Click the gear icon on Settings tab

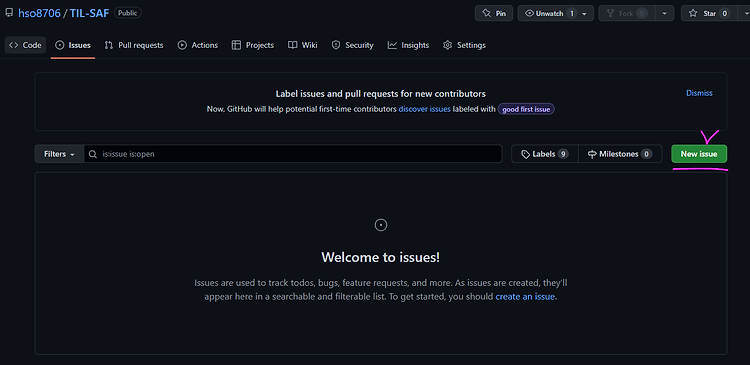click(448, 45)
